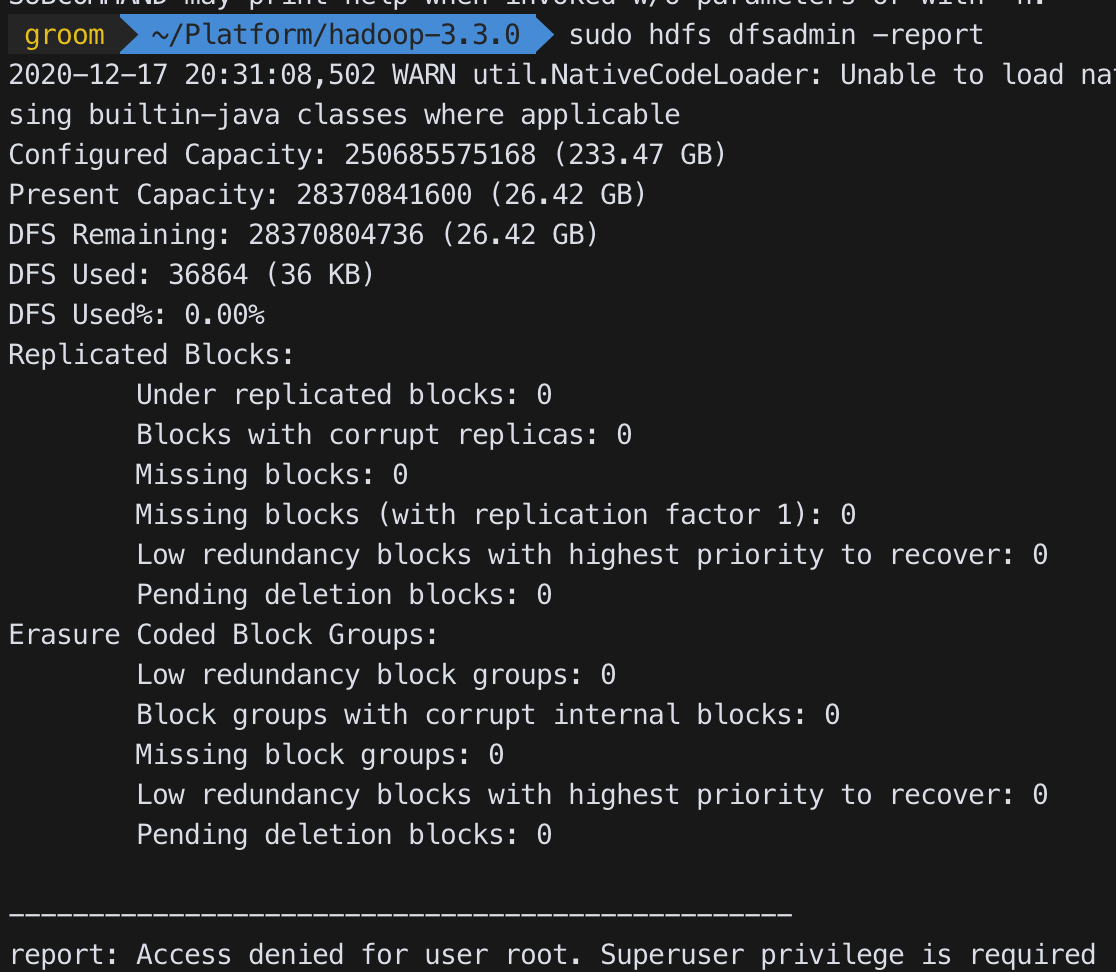
Task: Click Block groups with corrupt internal blocks
Action: click(488, 714)
